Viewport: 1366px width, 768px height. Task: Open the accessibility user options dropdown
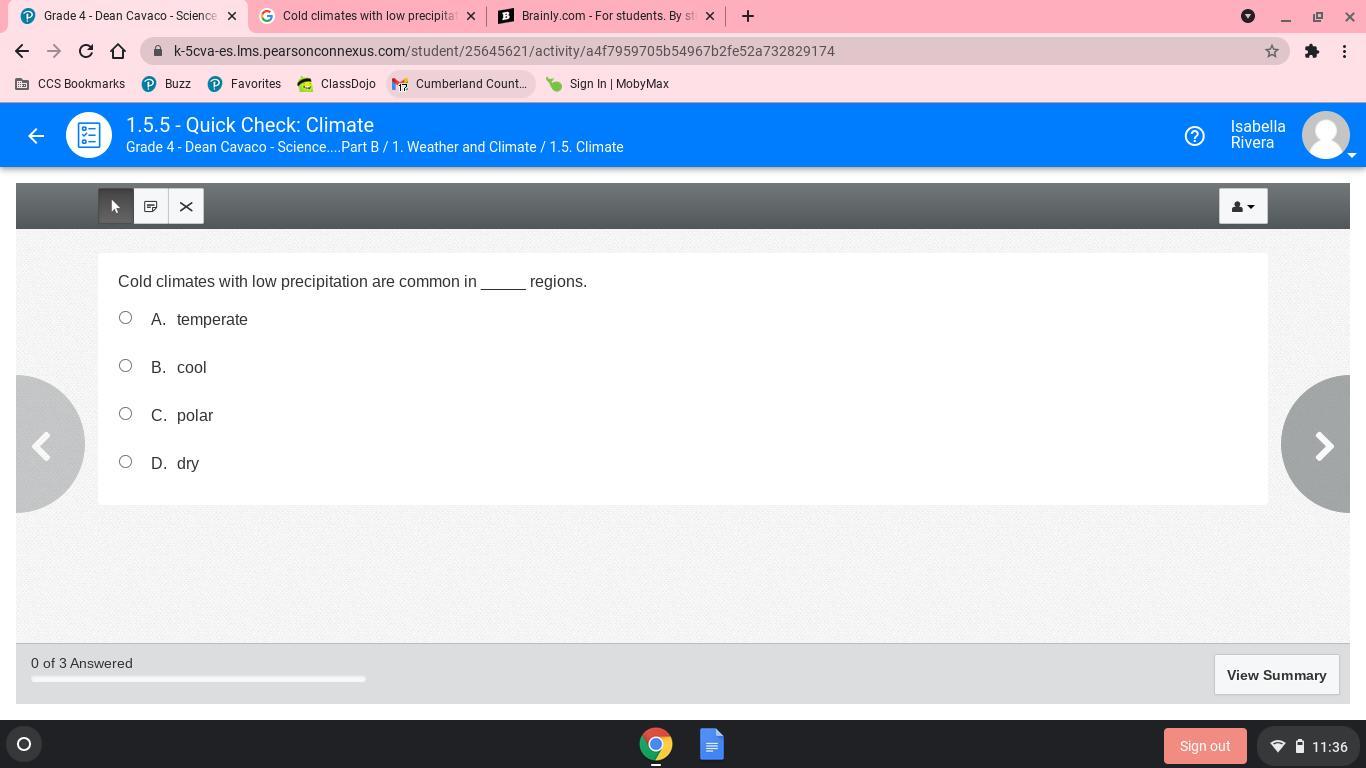[x=1243, y=206]
